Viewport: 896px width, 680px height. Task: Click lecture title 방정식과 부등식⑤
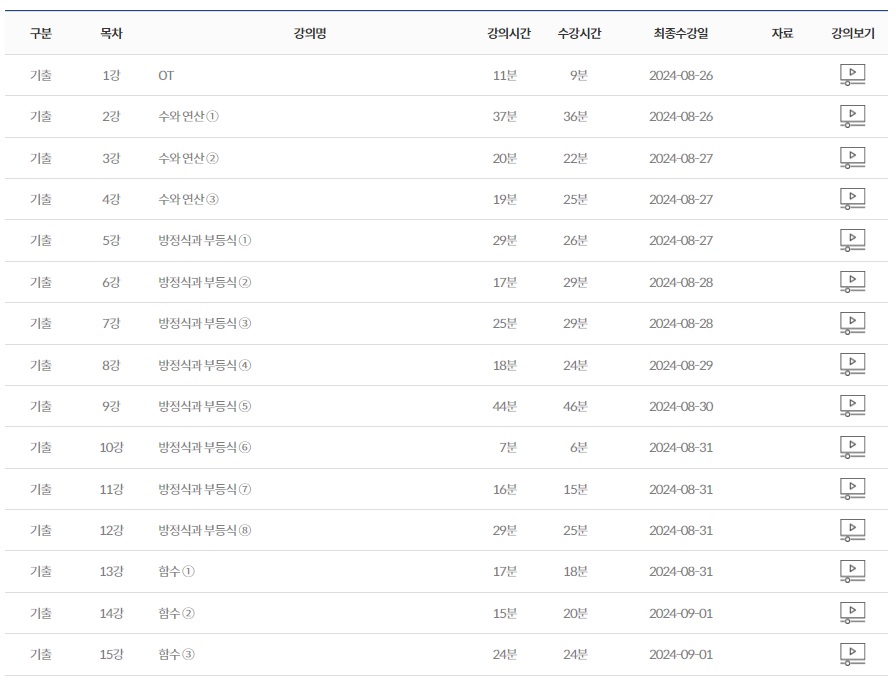(x=205, y=406)
